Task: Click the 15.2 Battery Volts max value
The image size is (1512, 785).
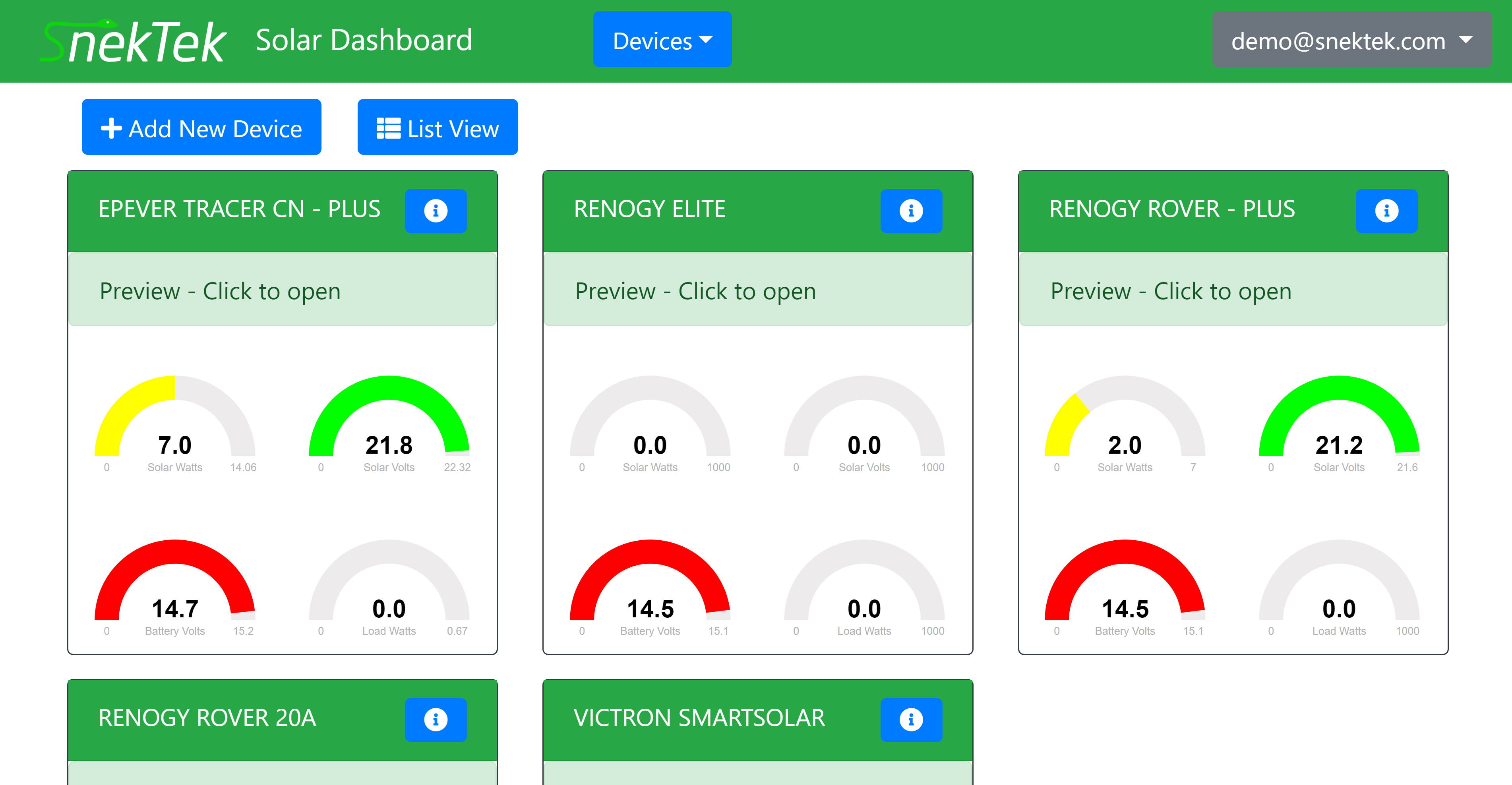Action: click(x=243, y=631)
